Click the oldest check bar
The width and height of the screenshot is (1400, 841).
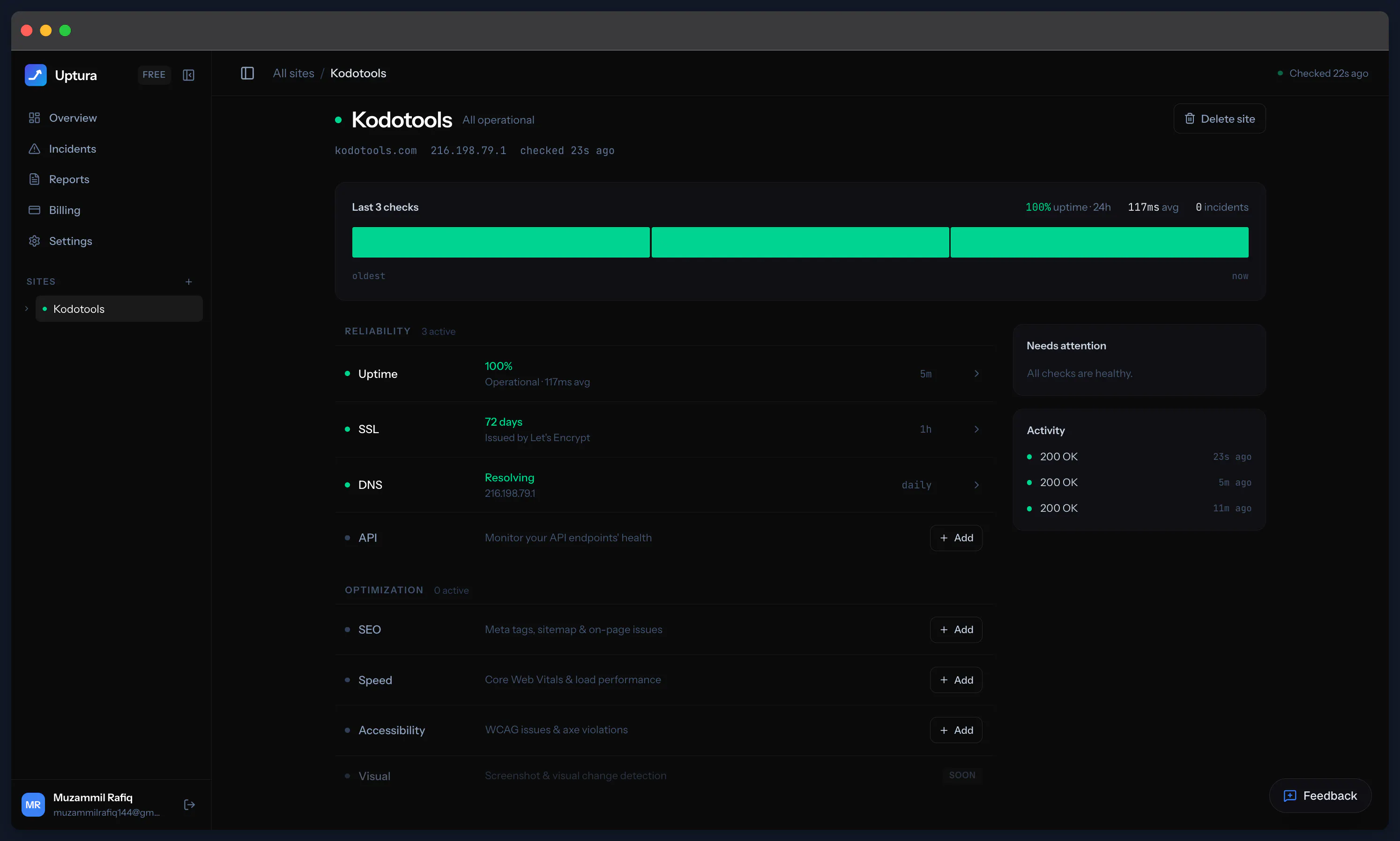click(501, 243)
